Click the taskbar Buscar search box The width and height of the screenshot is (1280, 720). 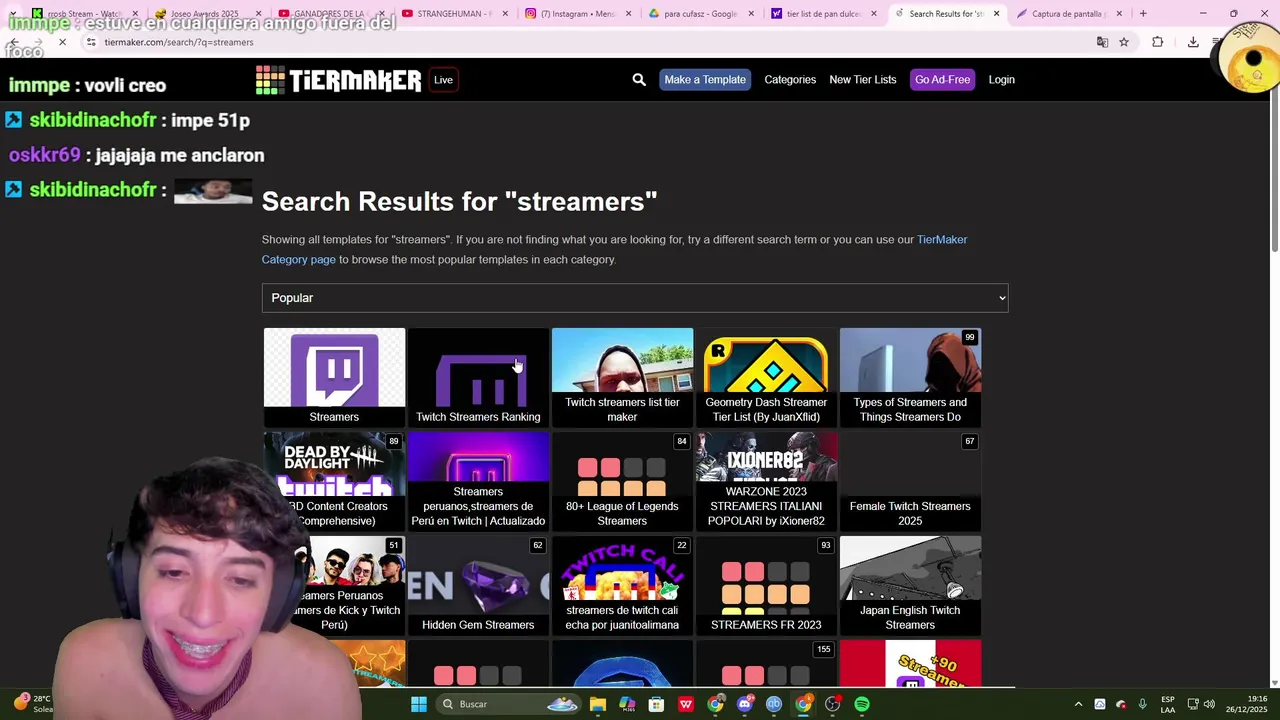pos(510,704)
